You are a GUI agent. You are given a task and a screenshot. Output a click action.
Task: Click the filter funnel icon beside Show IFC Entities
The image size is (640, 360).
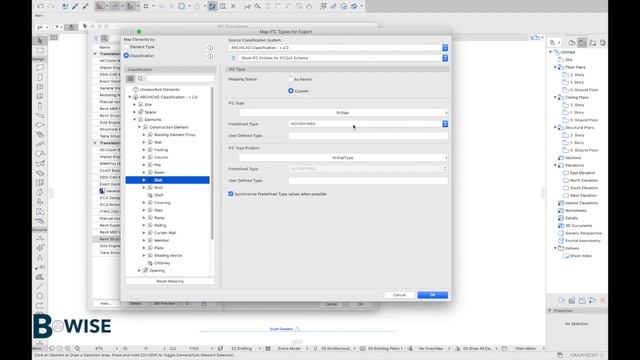[x=233, y=58]
